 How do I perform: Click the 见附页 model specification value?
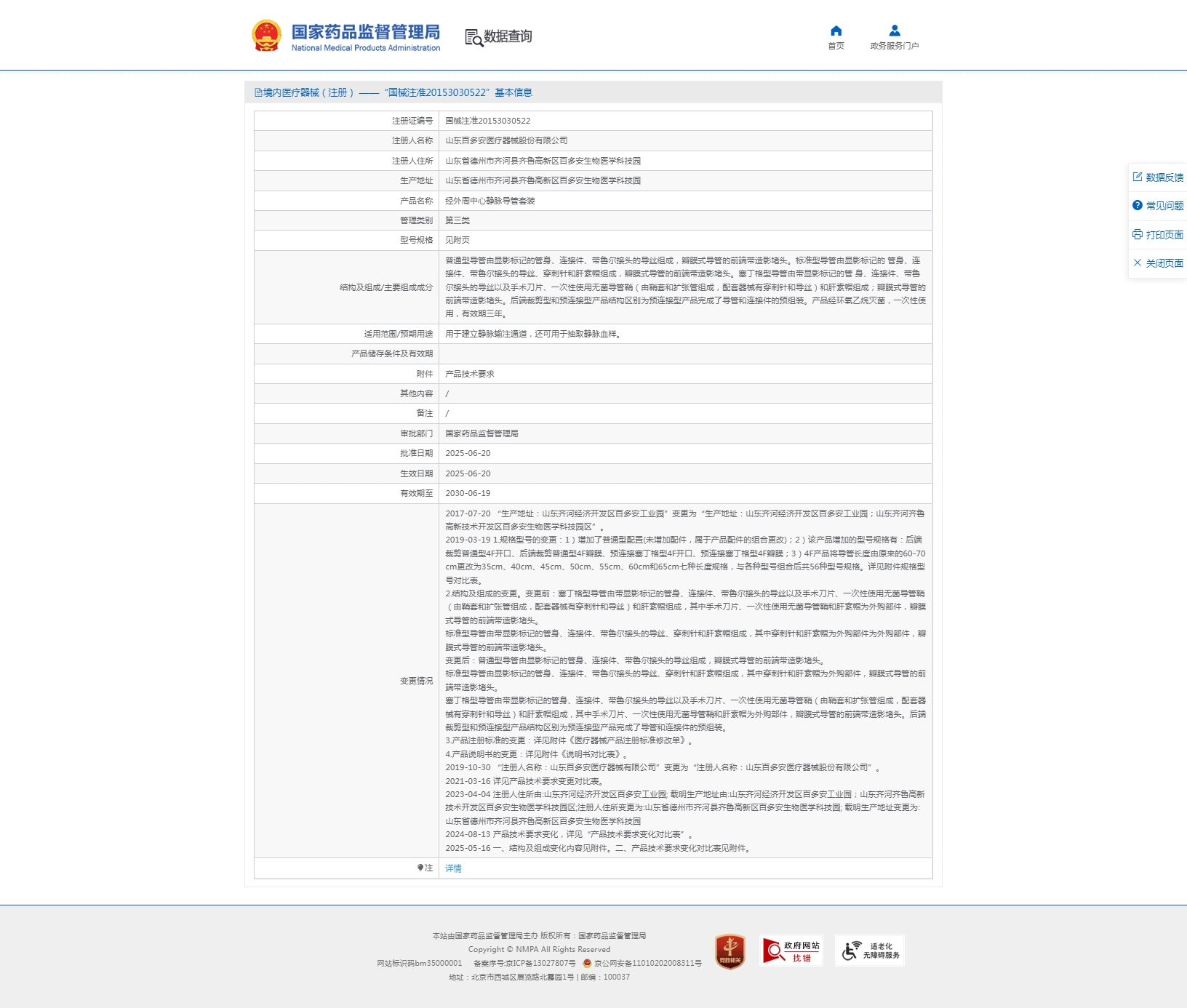click(457, 240)
